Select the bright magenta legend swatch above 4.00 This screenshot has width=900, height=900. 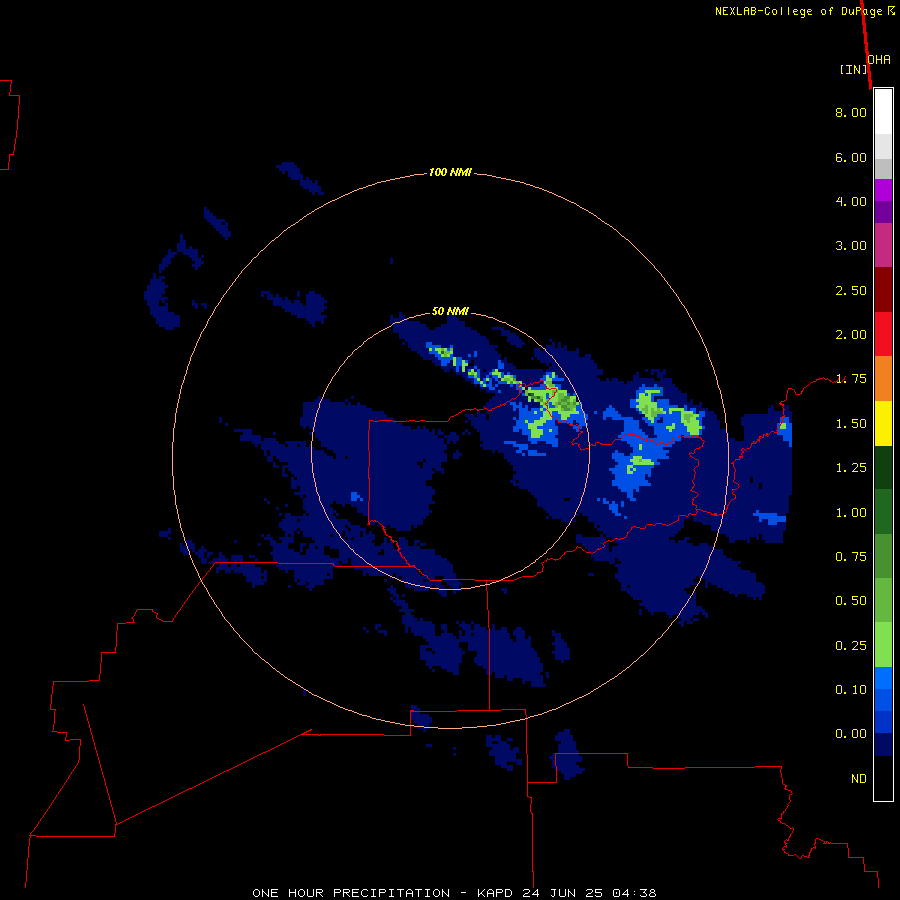tap(883, 190)
